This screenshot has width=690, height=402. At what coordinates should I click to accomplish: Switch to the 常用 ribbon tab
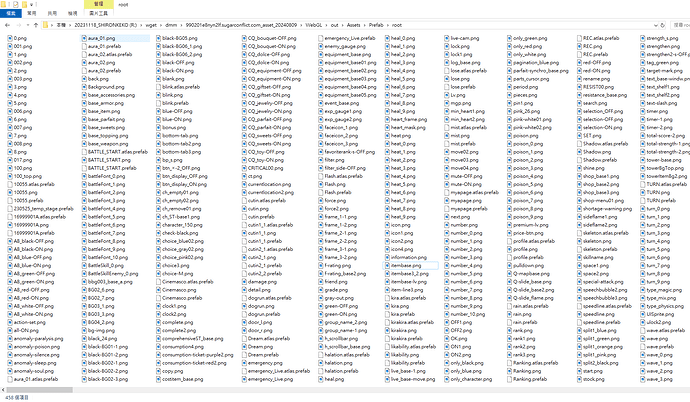pos(32,13)
